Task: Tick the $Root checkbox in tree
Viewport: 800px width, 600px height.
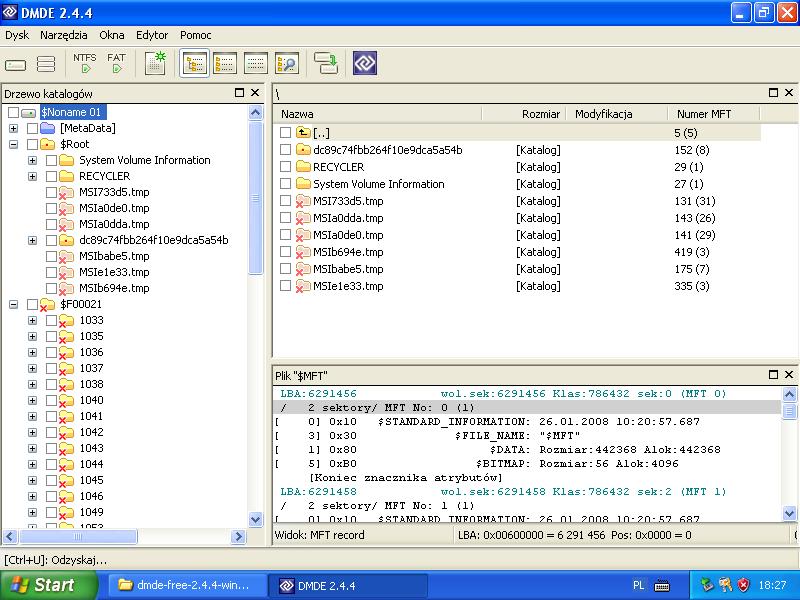Action: pos(32,144)
